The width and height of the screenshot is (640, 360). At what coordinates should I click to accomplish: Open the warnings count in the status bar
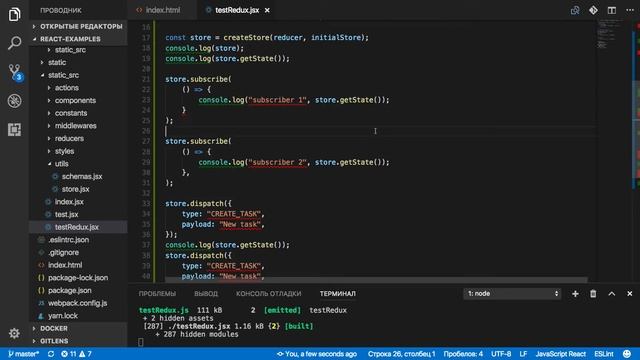click(85, 354)
